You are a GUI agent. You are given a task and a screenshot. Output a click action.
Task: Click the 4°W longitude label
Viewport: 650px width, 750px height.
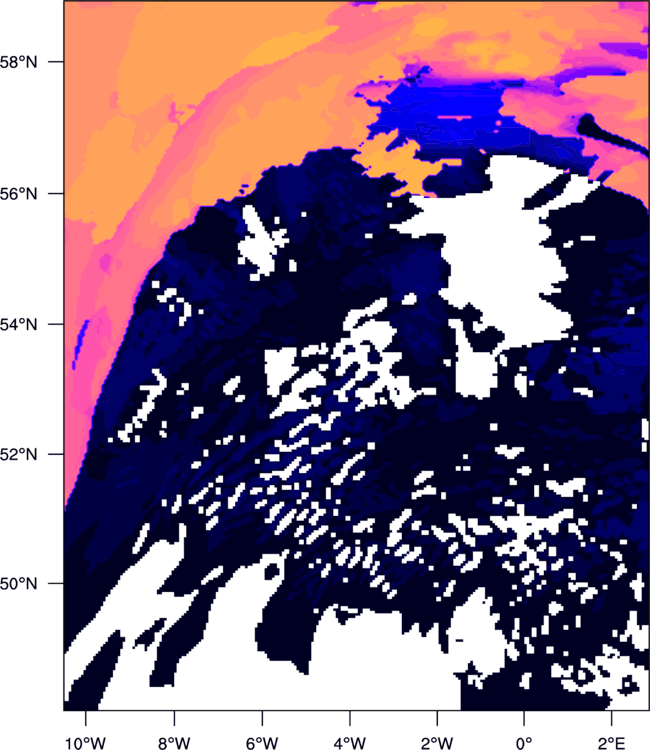tap(350, 742)
